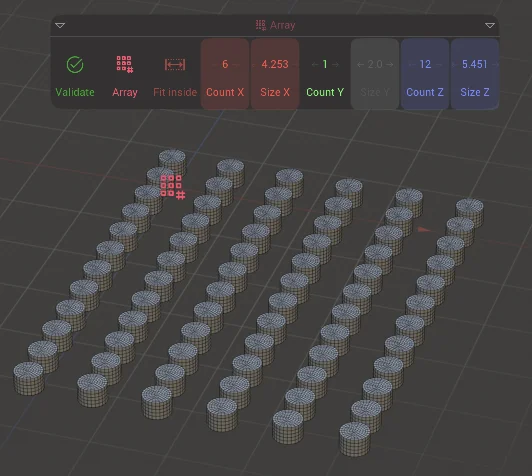Click the Count Z value 12
This screenshot has width=532, height=476.
click(425, 64)
